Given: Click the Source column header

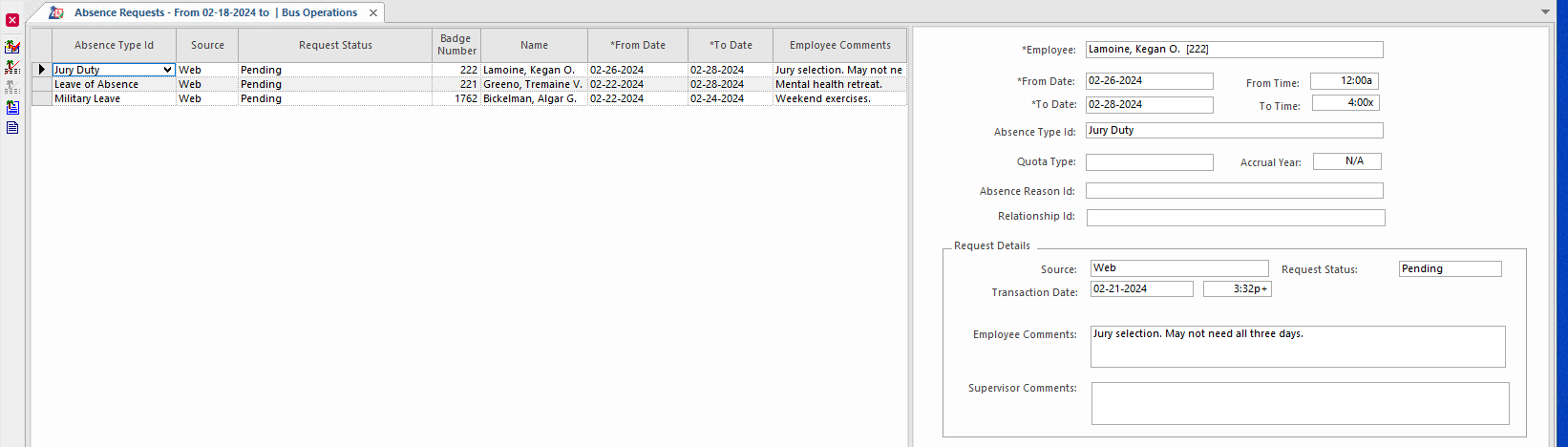Looking at the screenshot, I should click(207, 45).
